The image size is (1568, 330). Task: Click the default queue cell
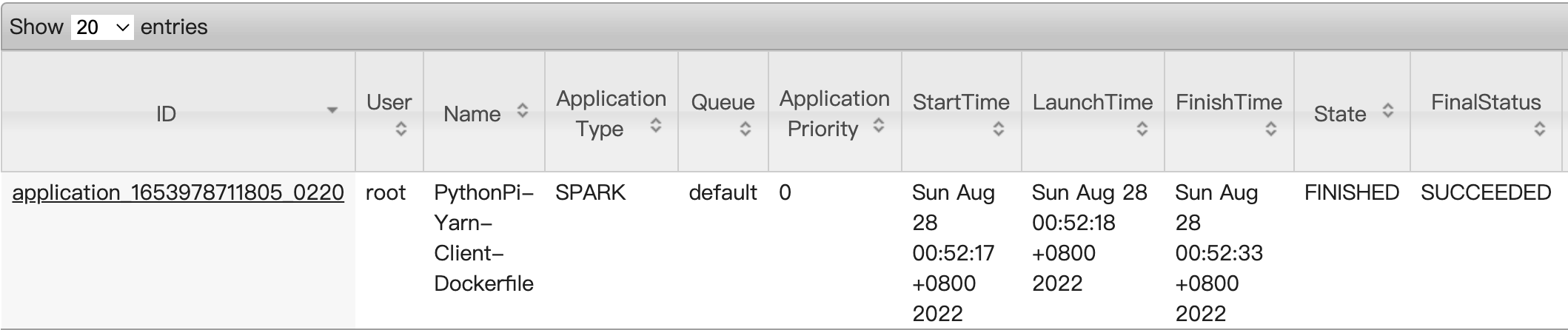[x=723, y=193]
